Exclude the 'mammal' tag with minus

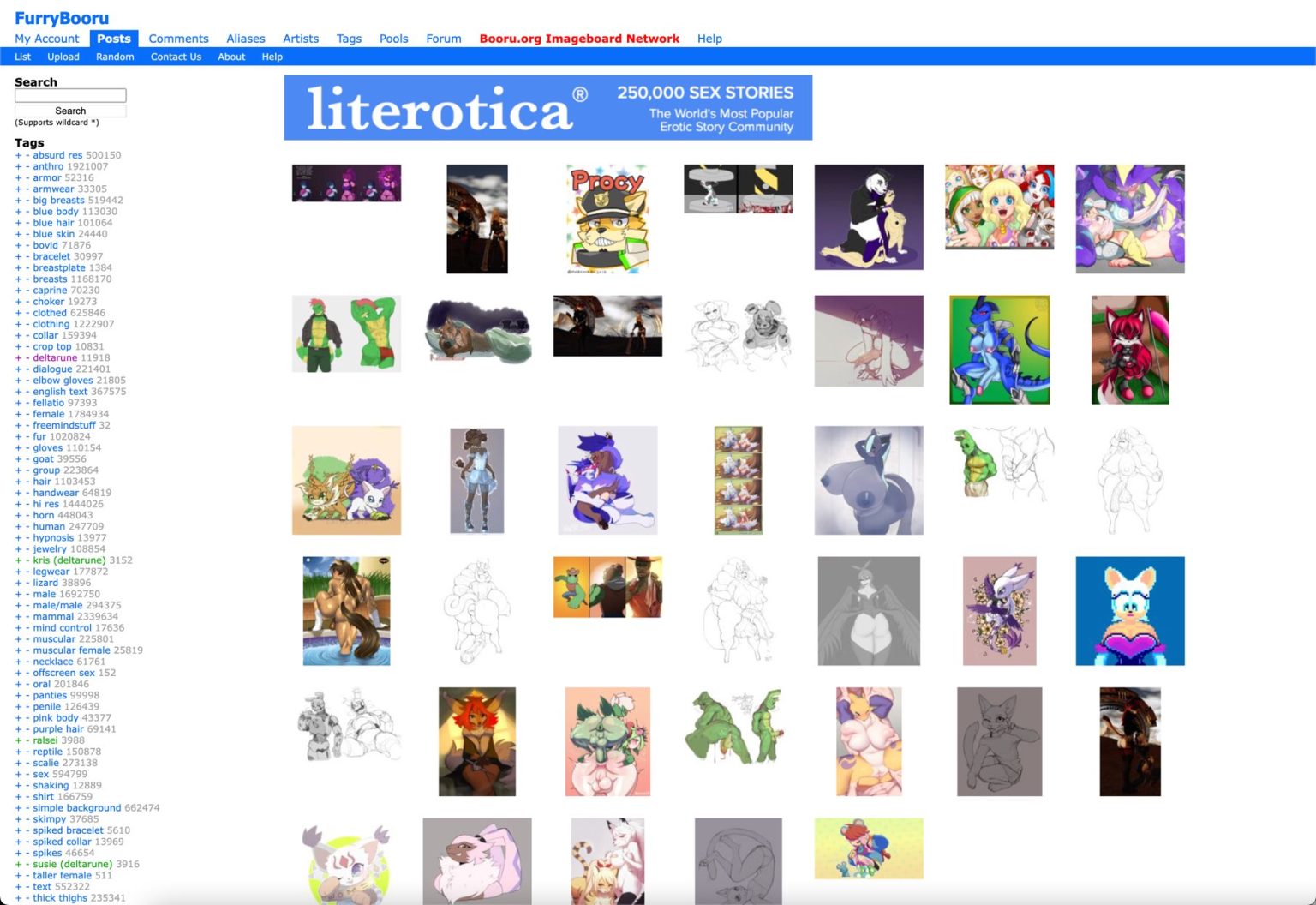tap(27, 616)
